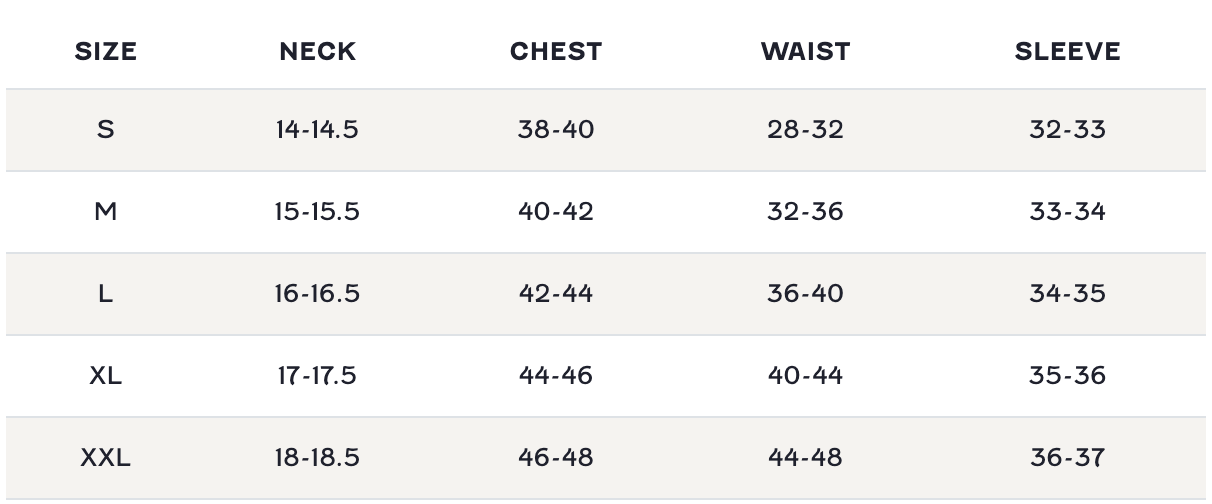
Task: Click the NECK column header
Action: coord(317,52)
